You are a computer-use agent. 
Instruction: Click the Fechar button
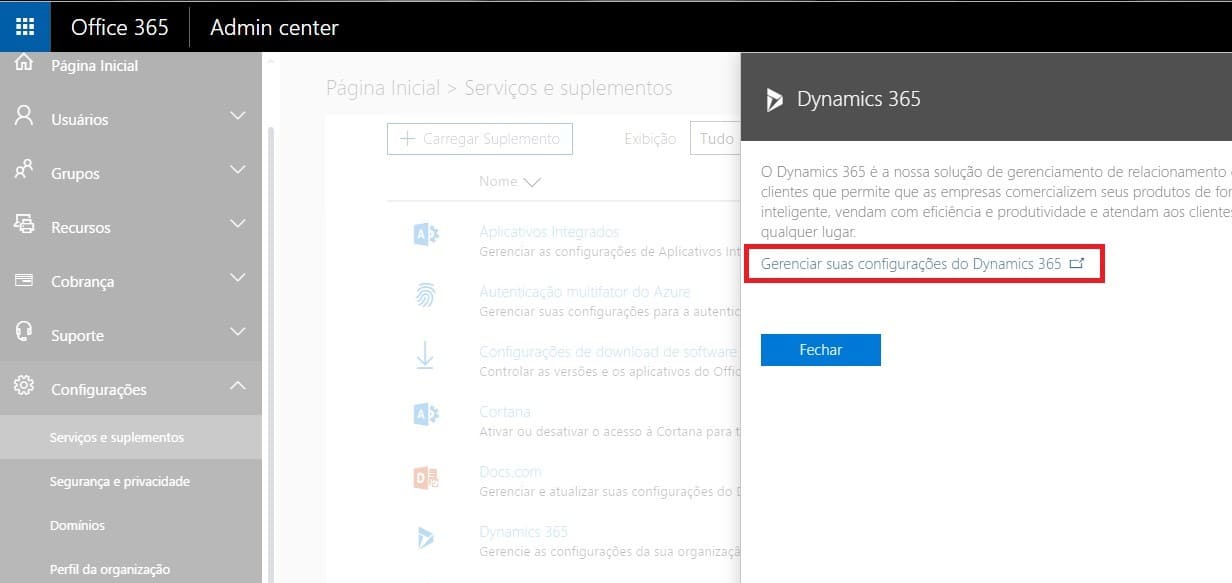(x=820, y=350)
